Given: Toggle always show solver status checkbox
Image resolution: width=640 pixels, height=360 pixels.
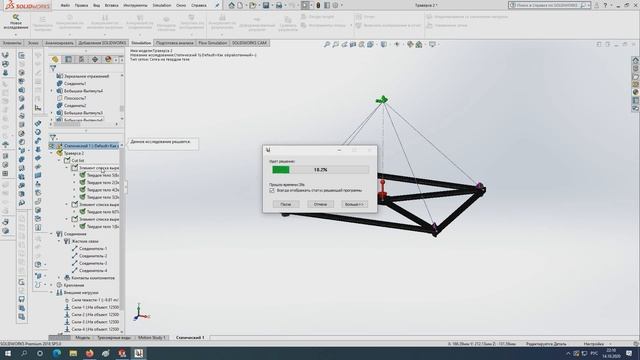Looking at the screenshot, I should pyautogui.click(x=272, y=191).
